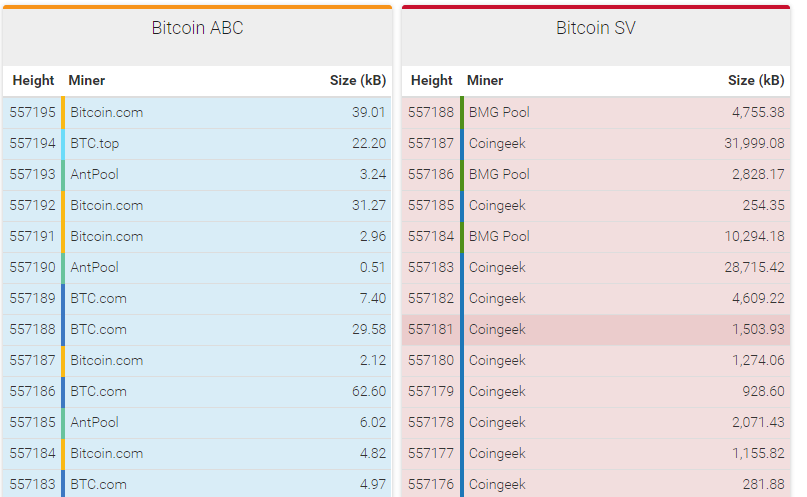
Task: Select Bitcoin ABC block 557195
Action: 197,112
